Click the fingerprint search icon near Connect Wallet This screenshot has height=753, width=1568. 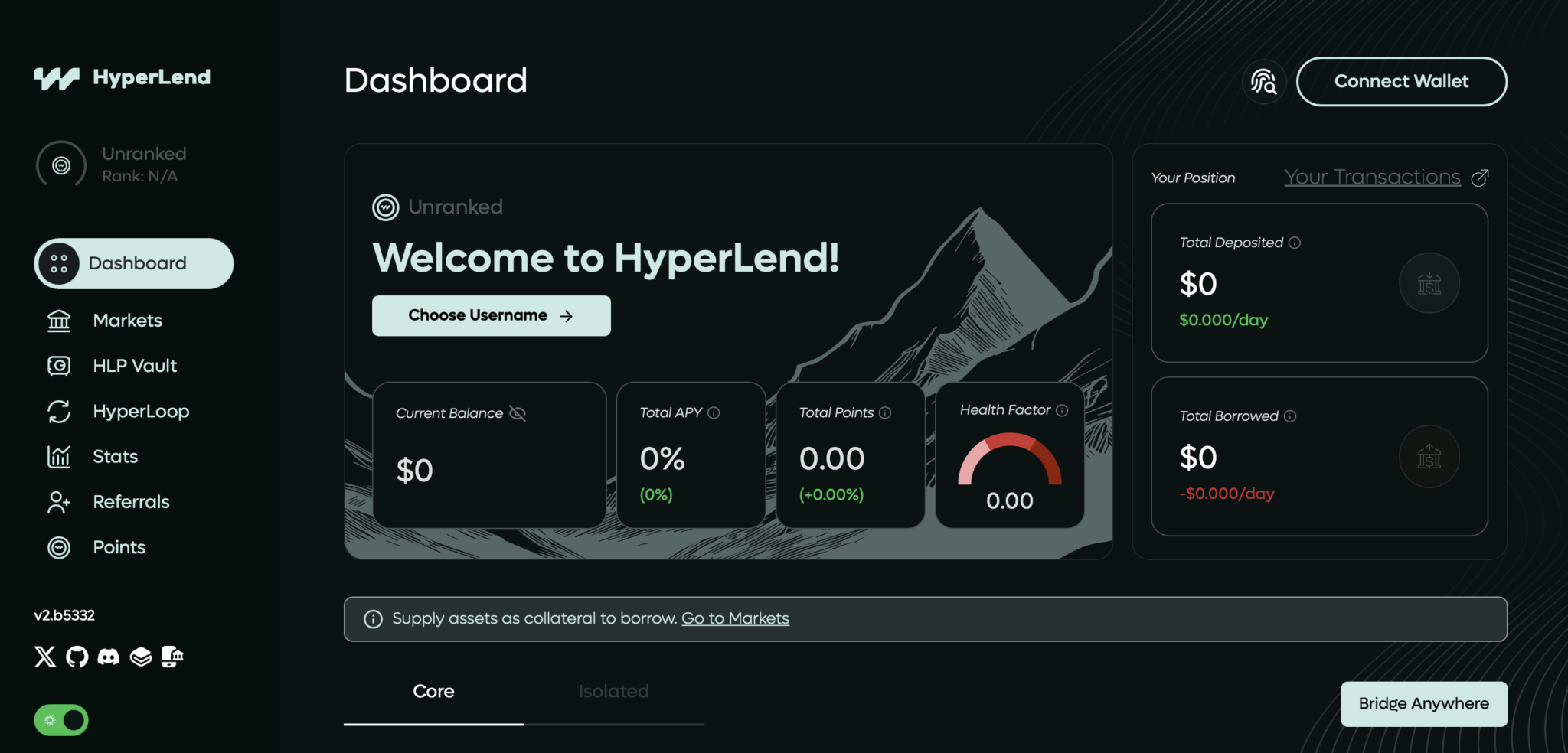click(1263, 82)
